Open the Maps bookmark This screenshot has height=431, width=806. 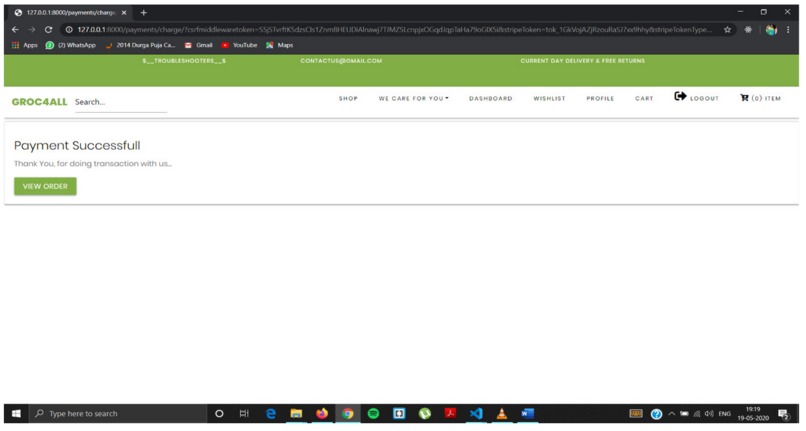click(280, 45)
